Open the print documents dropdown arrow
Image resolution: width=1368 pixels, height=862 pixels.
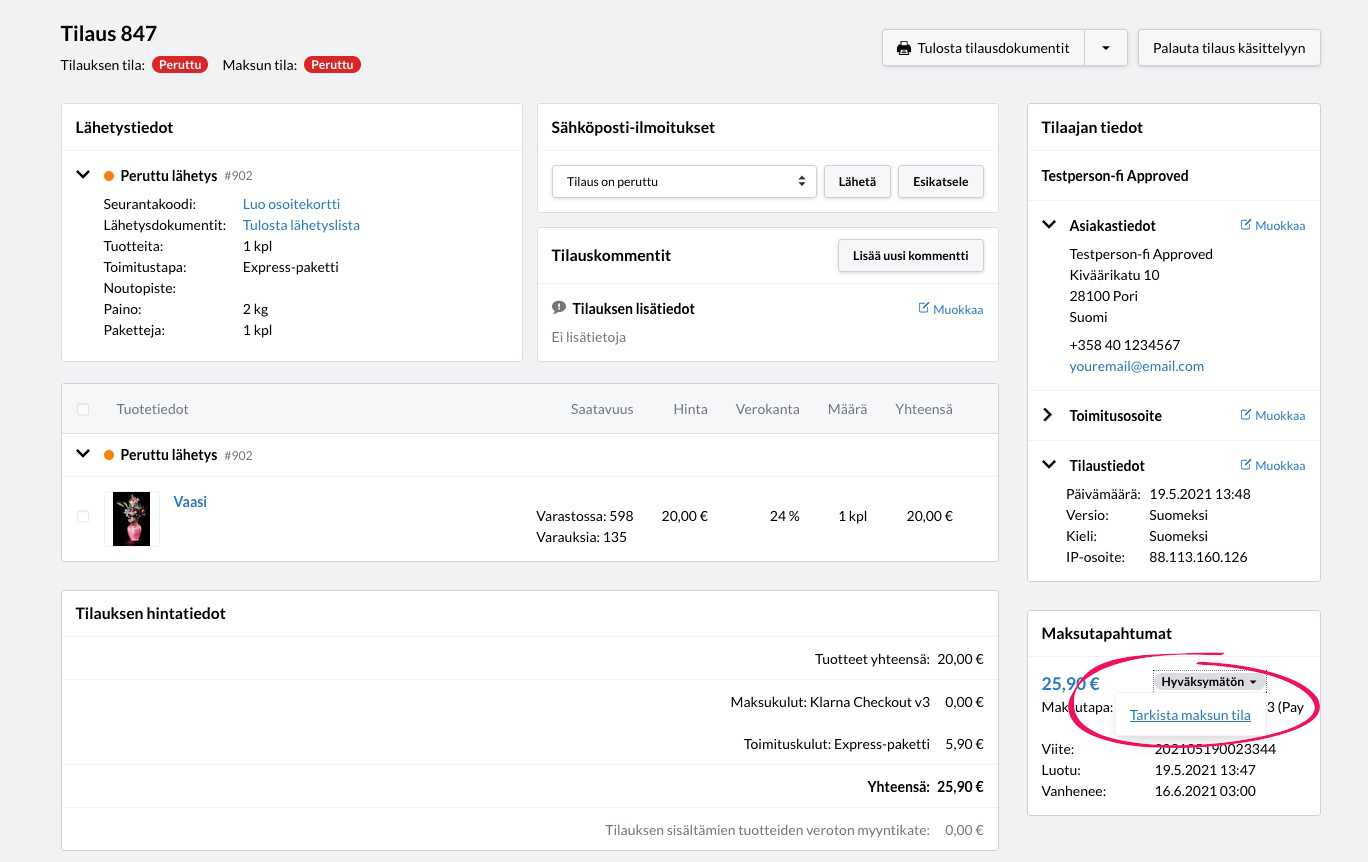[x=1106, y=48]
